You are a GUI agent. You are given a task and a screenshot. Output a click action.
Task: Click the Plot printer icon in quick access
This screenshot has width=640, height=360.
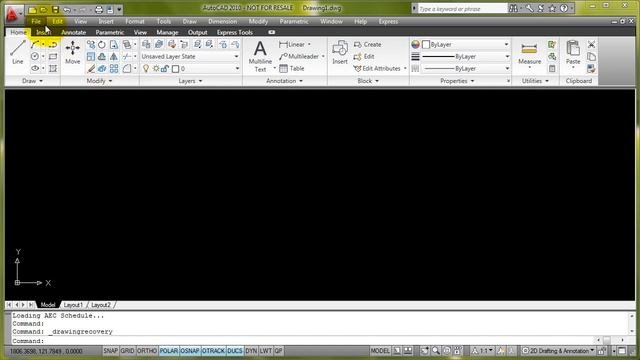(99, 9)
